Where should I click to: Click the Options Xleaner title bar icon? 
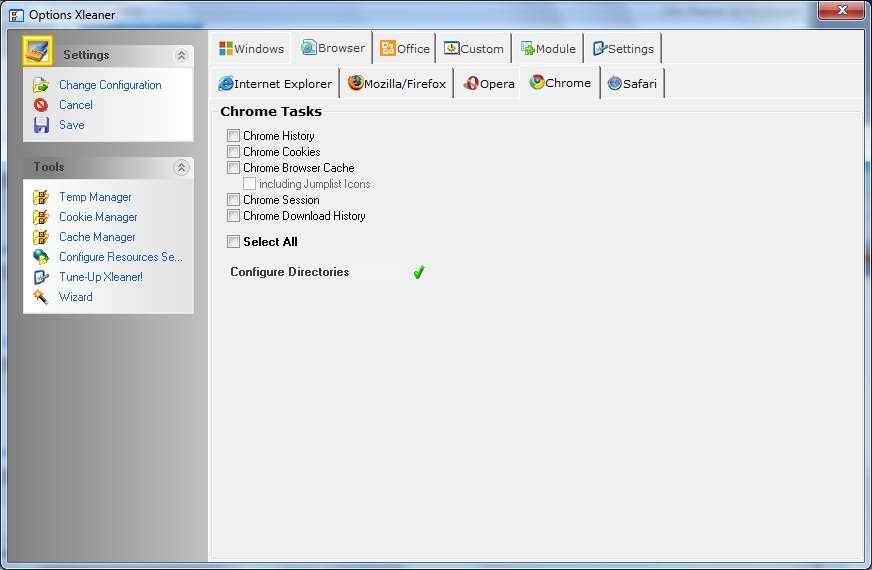tap(17, 15)
